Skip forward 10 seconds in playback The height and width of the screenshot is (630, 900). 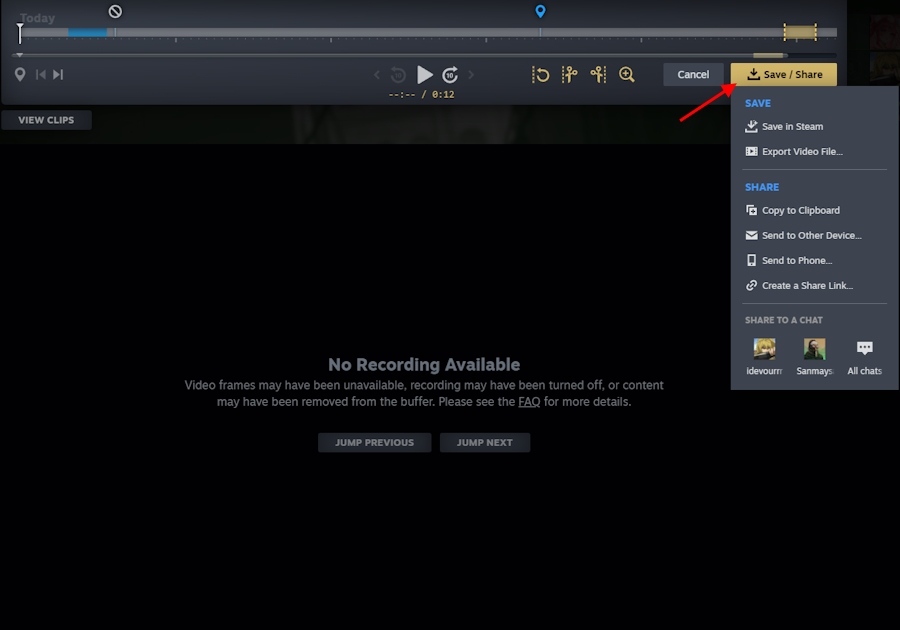coord(450,74)
